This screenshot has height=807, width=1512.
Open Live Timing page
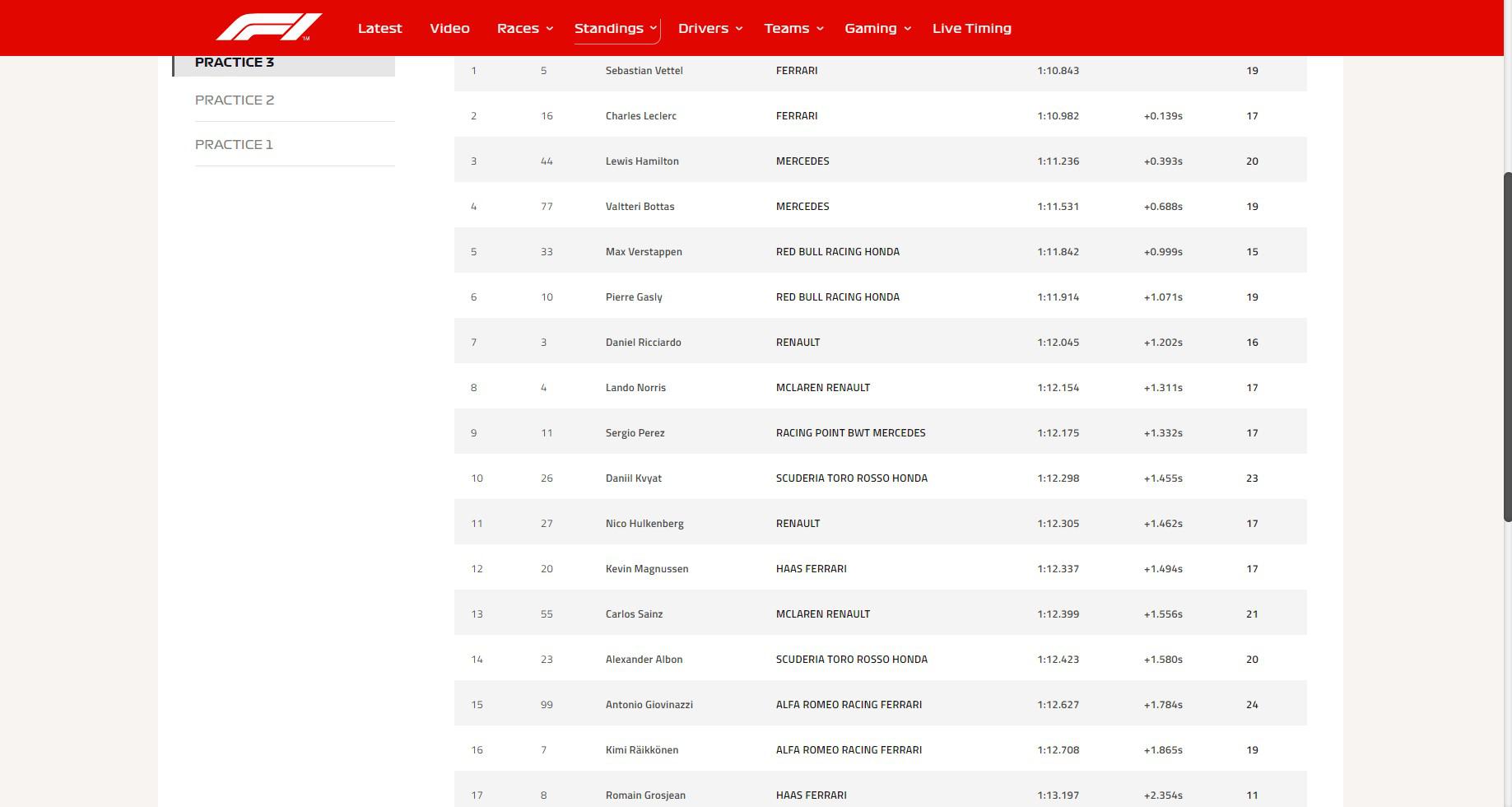[971, 28]
